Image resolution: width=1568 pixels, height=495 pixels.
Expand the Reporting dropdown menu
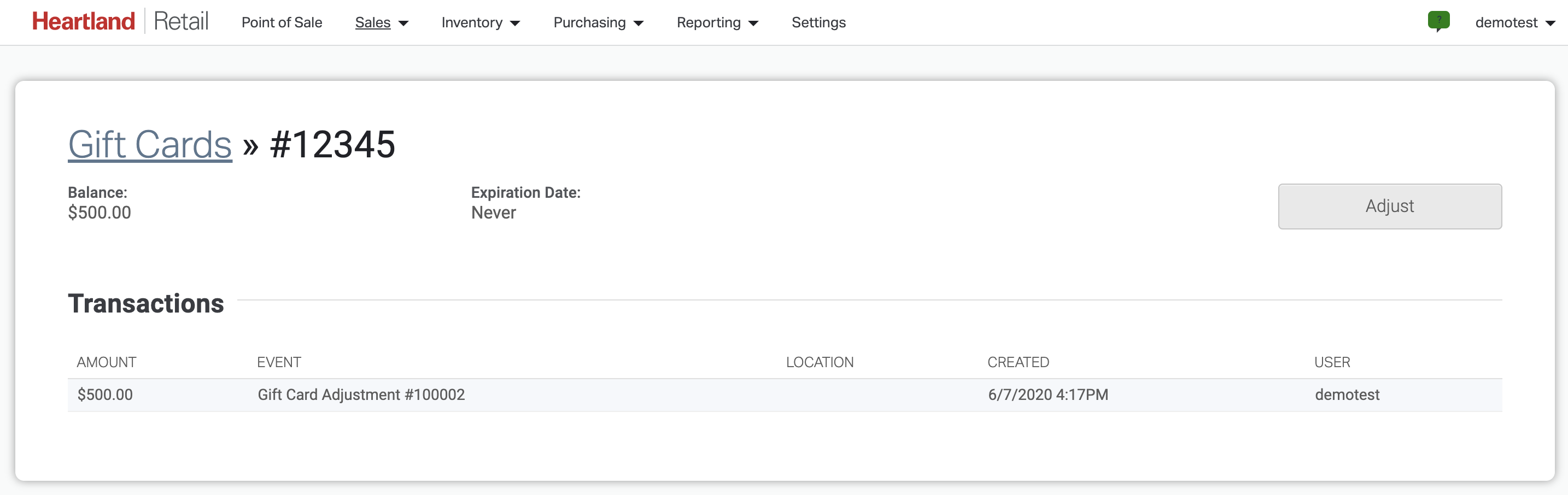coord(717,22)
